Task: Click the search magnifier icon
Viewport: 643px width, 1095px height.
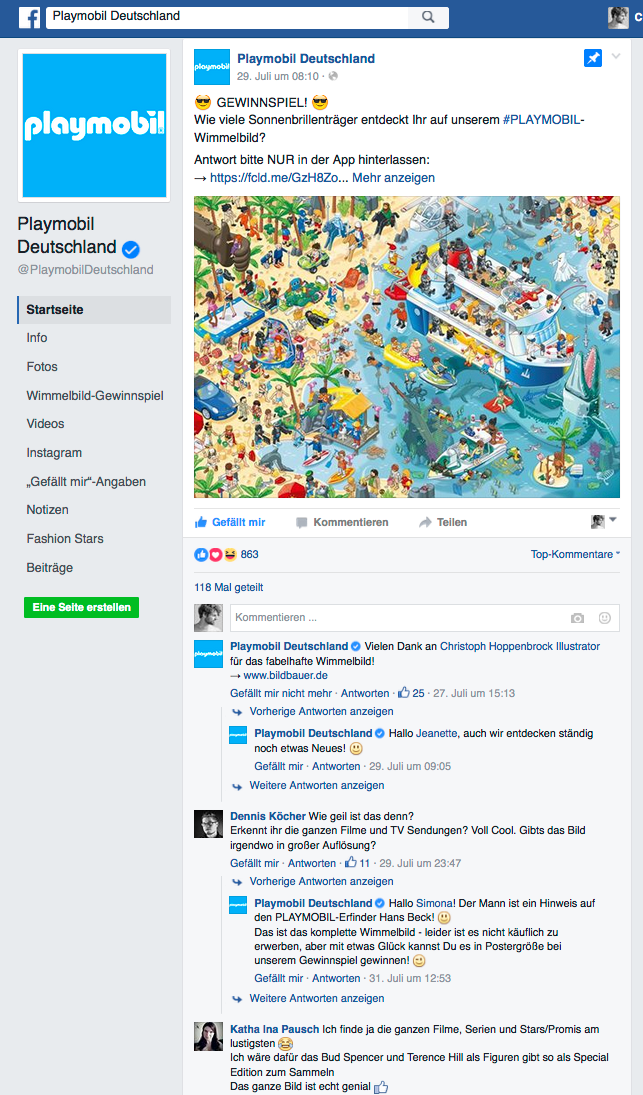Action: 428,17
